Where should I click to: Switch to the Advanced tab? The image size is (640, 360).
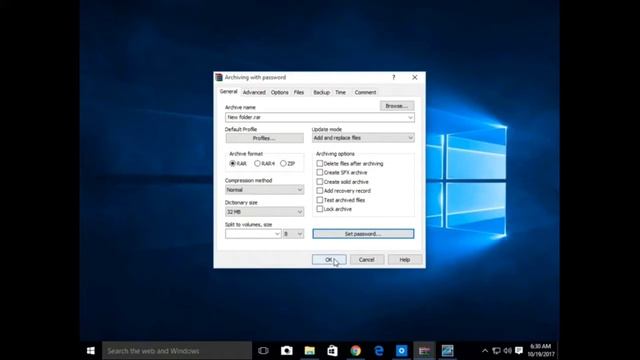(254, 92)
